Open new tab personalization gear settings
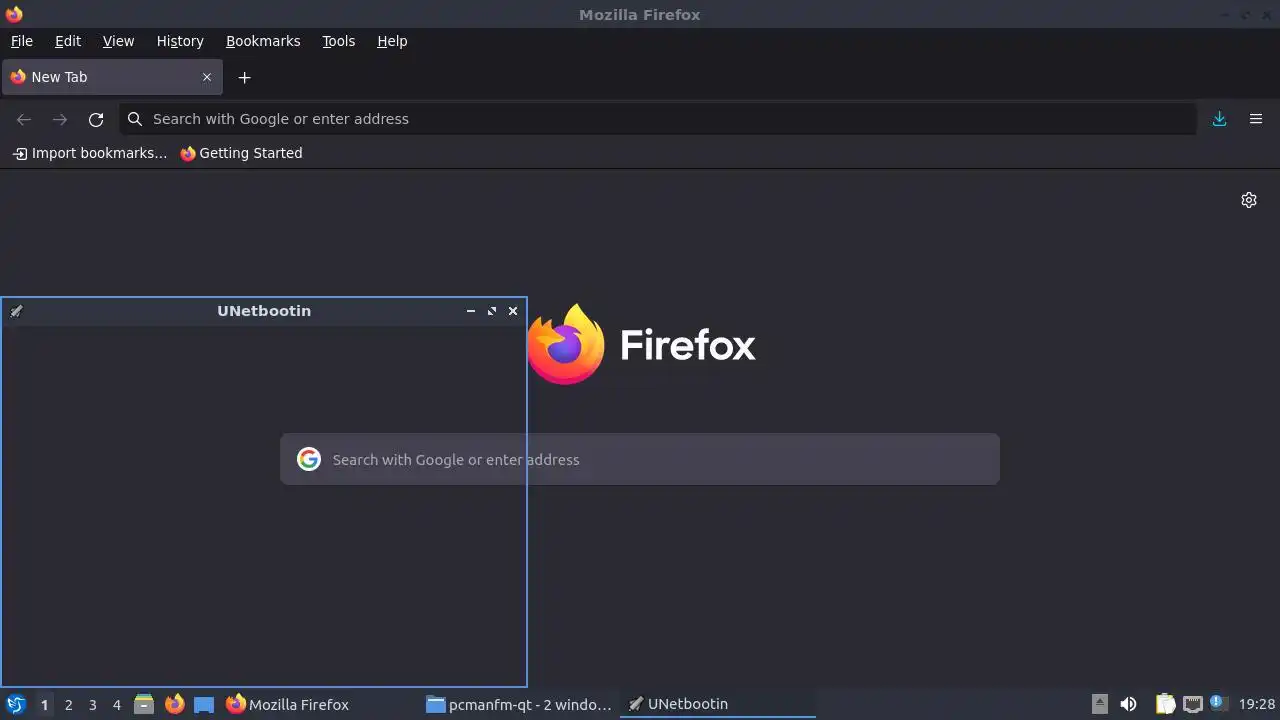Image resolution: width=1280 pixels, height=720 pixels. pyautogui.click(x=1249, y=200)
